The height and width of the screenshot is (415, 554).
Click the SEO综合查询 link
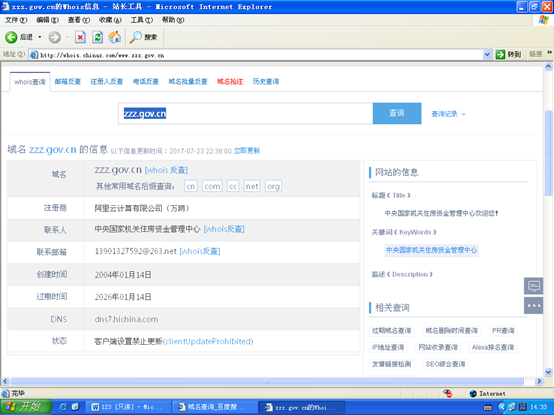(x=445, y=364)
